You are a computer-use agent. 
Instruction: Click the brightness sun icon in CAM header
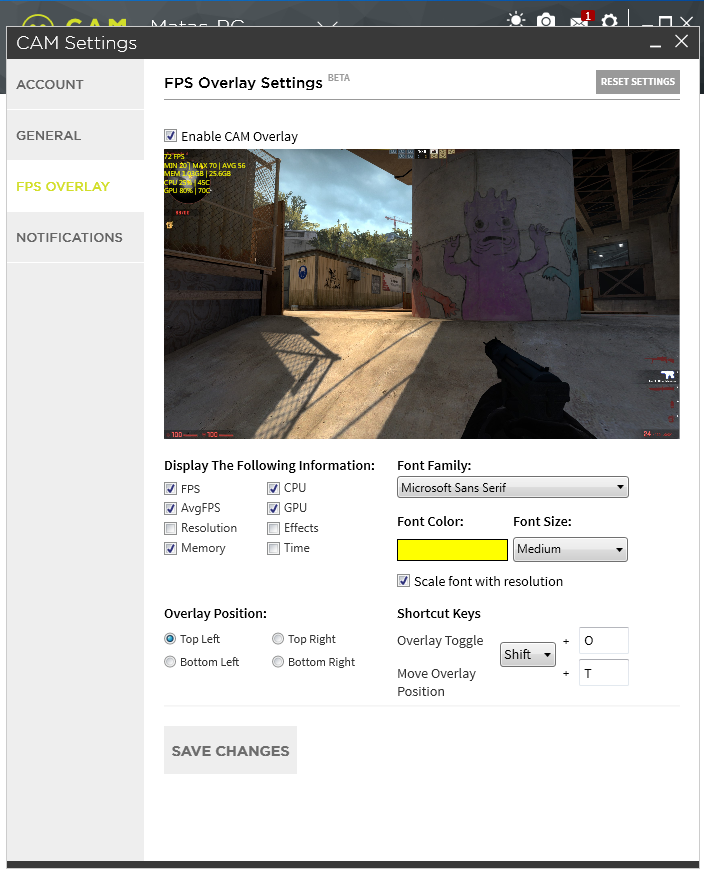click(x=516, y=20)
